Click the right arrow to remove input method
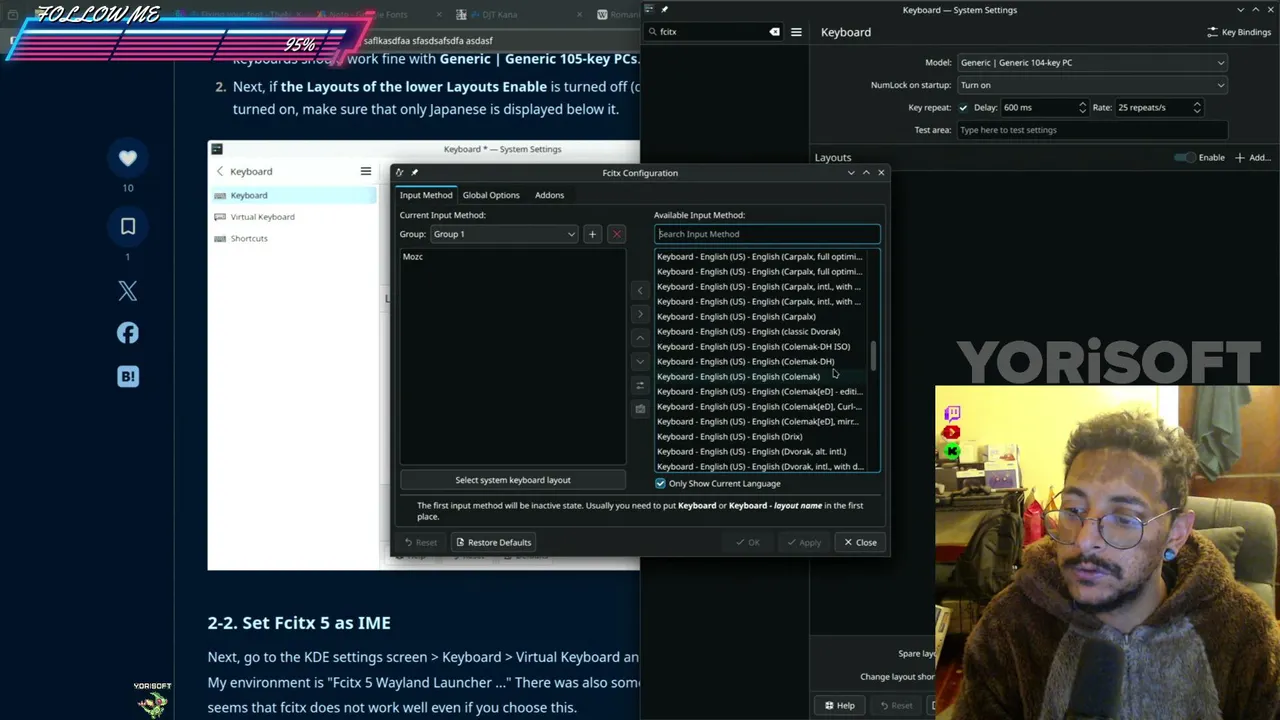 [640, 314]
